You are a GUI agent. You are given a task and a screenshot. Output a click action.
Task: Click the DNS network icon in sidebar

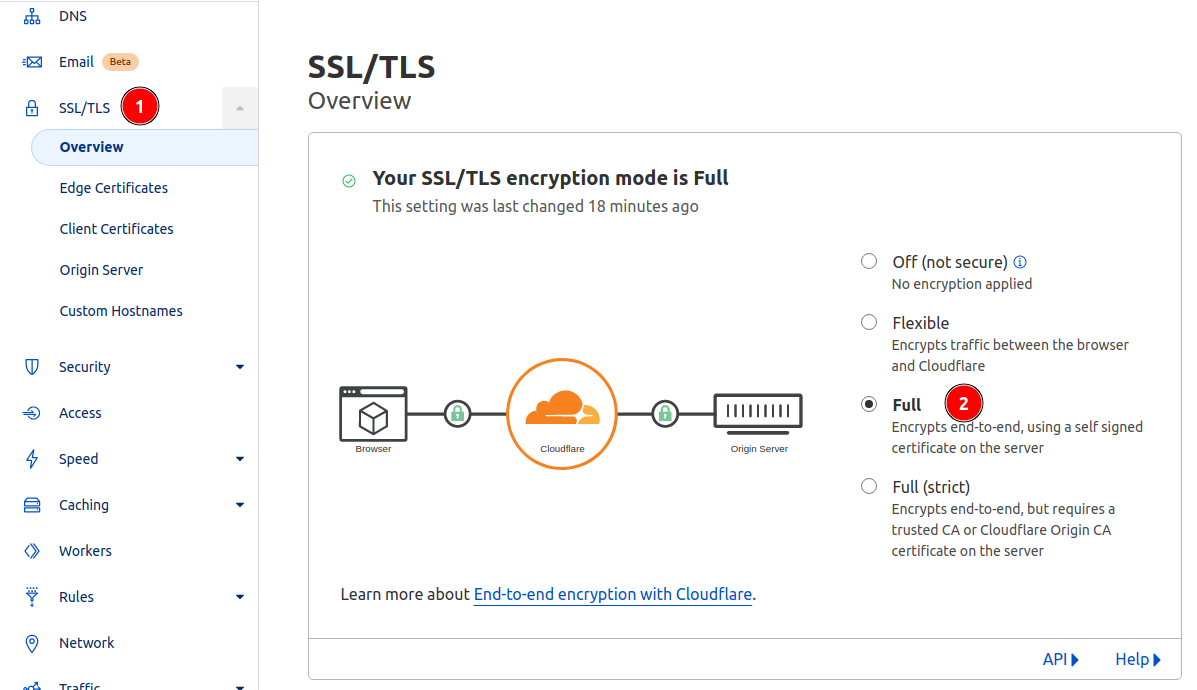(x=32, y=16)
